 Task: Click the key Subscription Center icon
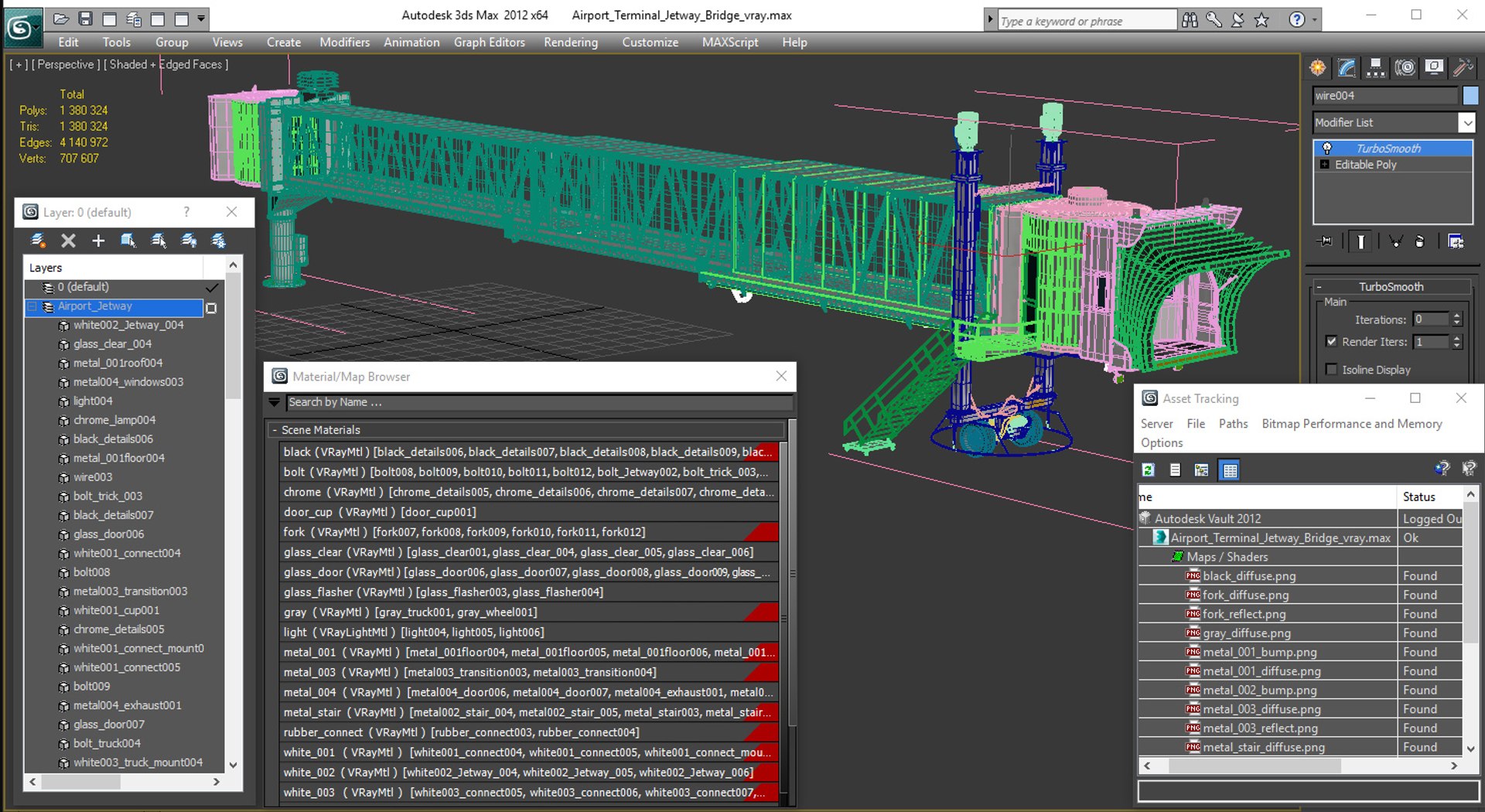1214,21
